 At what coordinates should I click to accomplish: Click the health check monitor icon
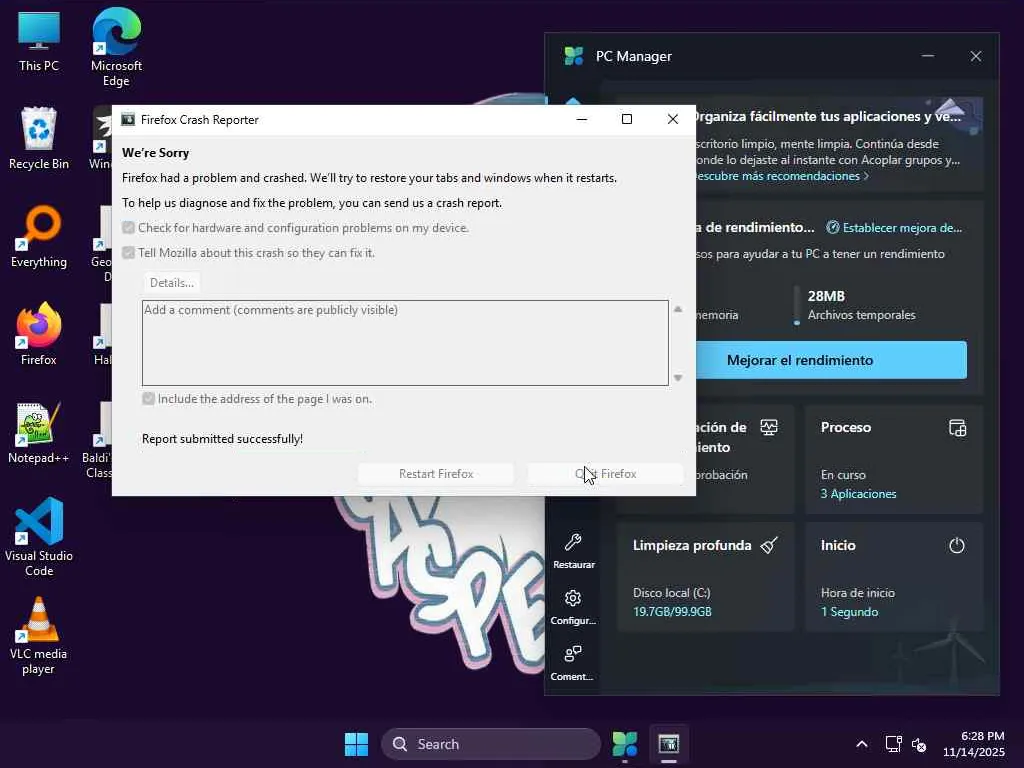click(769, 428)
